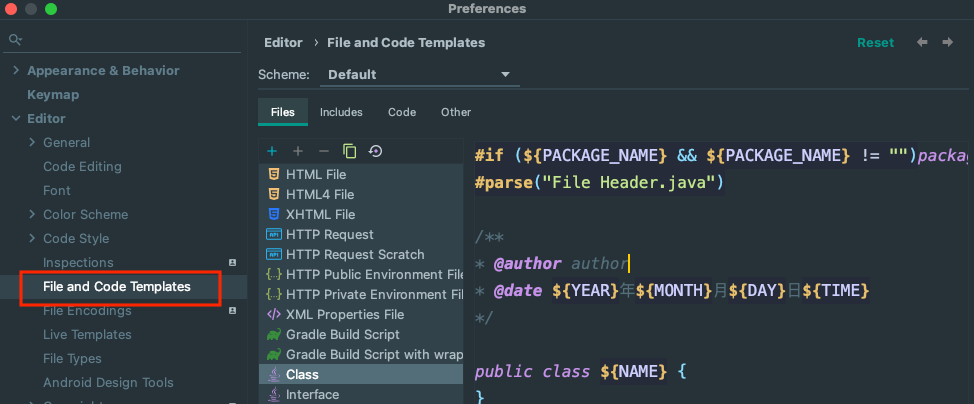
Task: Select the Interface template in list
Action: point(312,394)
